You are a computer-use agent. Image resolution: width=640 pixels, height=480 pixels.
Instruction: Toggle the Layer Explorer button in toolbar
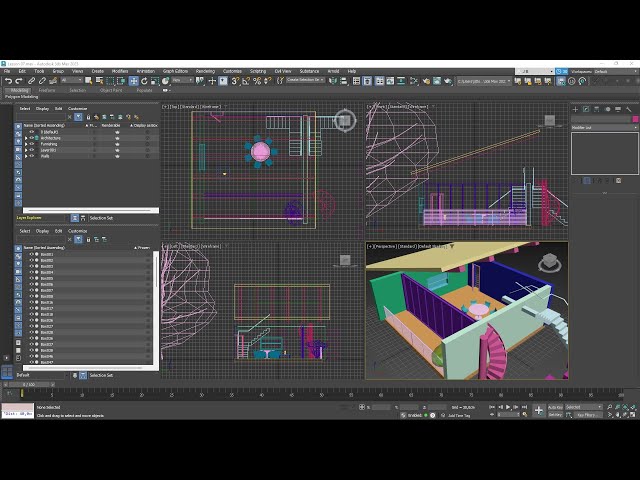pyautogui.click(x=367, y=81)
